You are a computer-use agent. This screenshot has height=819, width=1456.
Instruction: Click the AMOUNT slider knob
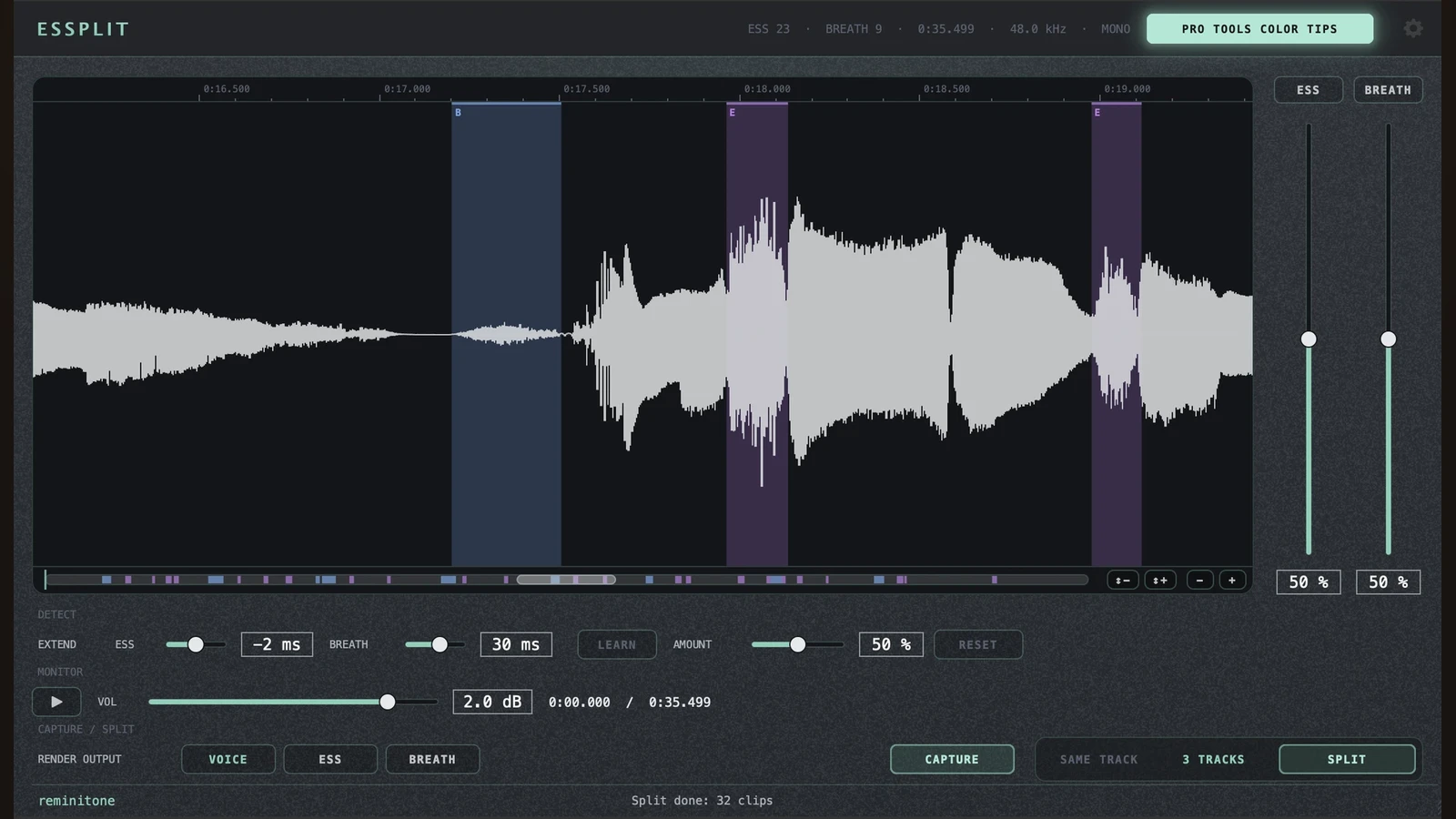798,644
